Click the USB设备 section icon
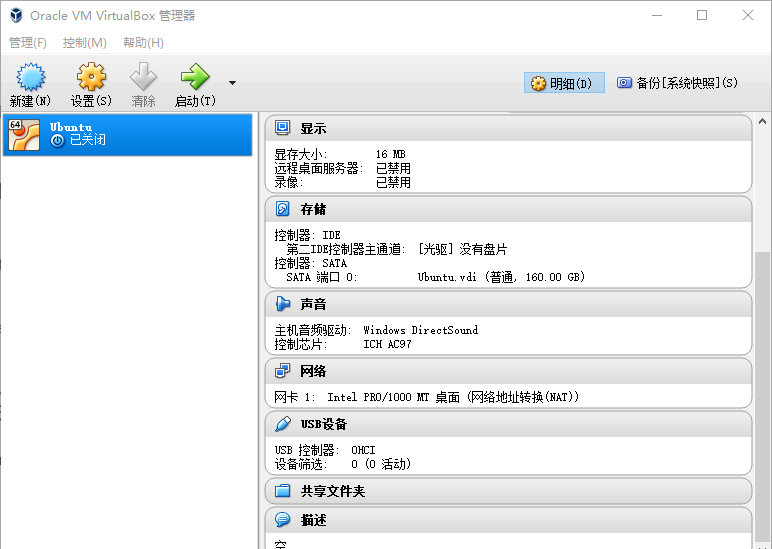The image size is (772, 549). pyautogui.click(x=283, y=424)
